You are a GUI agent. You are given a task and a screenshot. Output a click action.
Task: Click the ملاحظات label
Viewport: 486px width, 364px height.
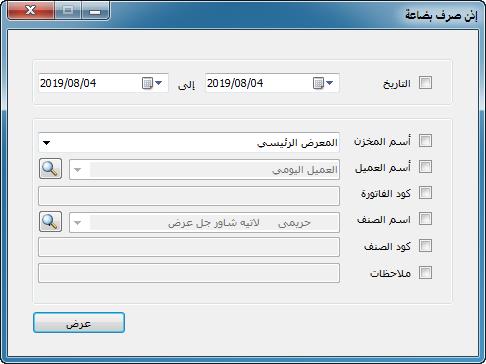(x=390, y=273)
